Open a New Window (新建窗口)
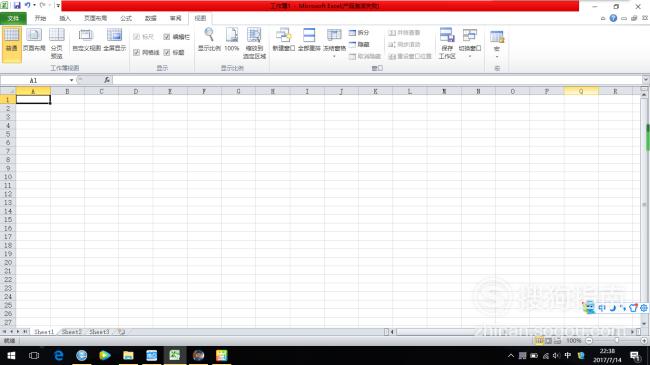 [284, 40]
